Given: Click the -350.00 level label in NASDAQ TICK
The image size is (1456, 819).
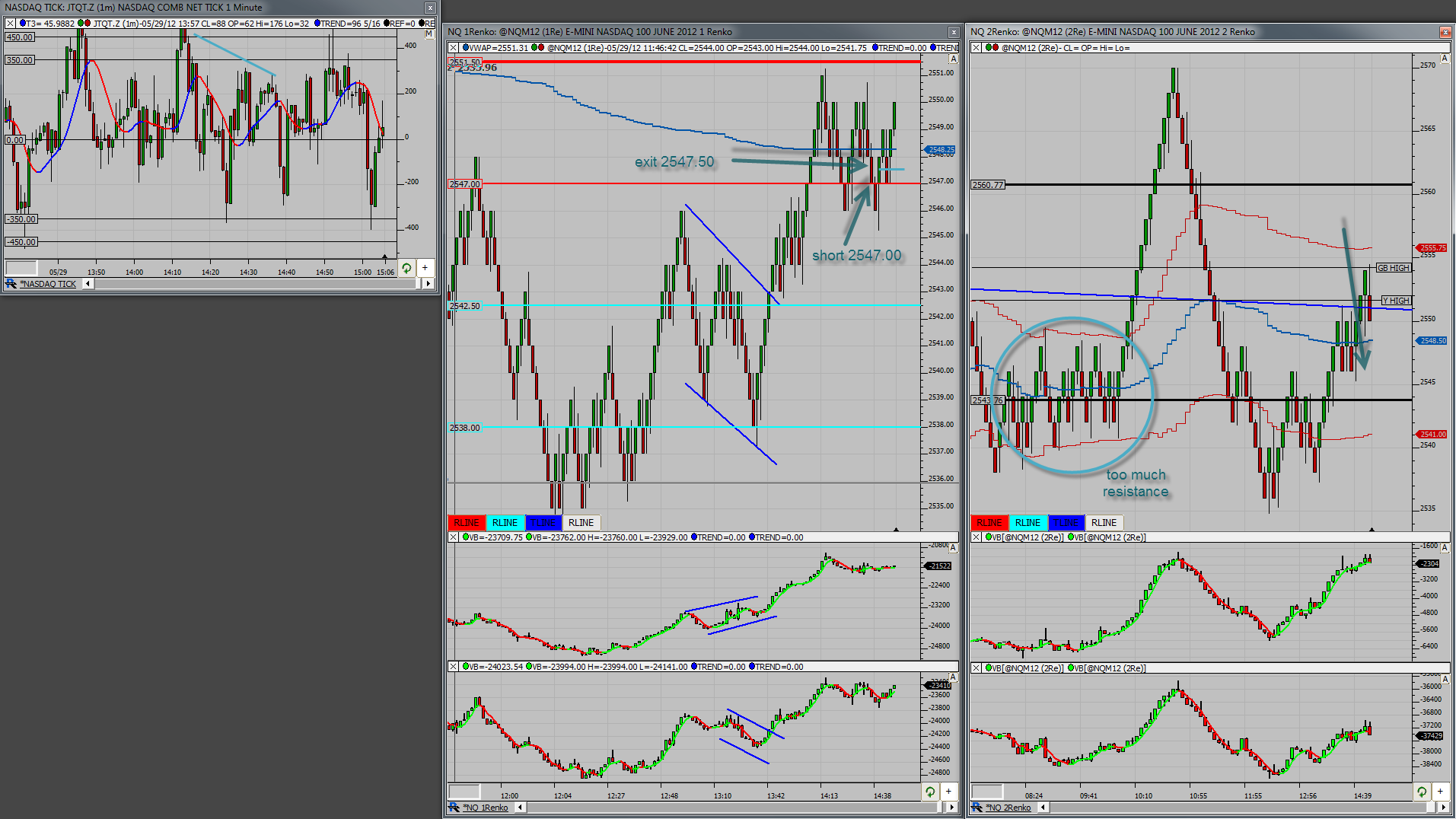Looking at the screenshot, I should [x=21, y=219].
